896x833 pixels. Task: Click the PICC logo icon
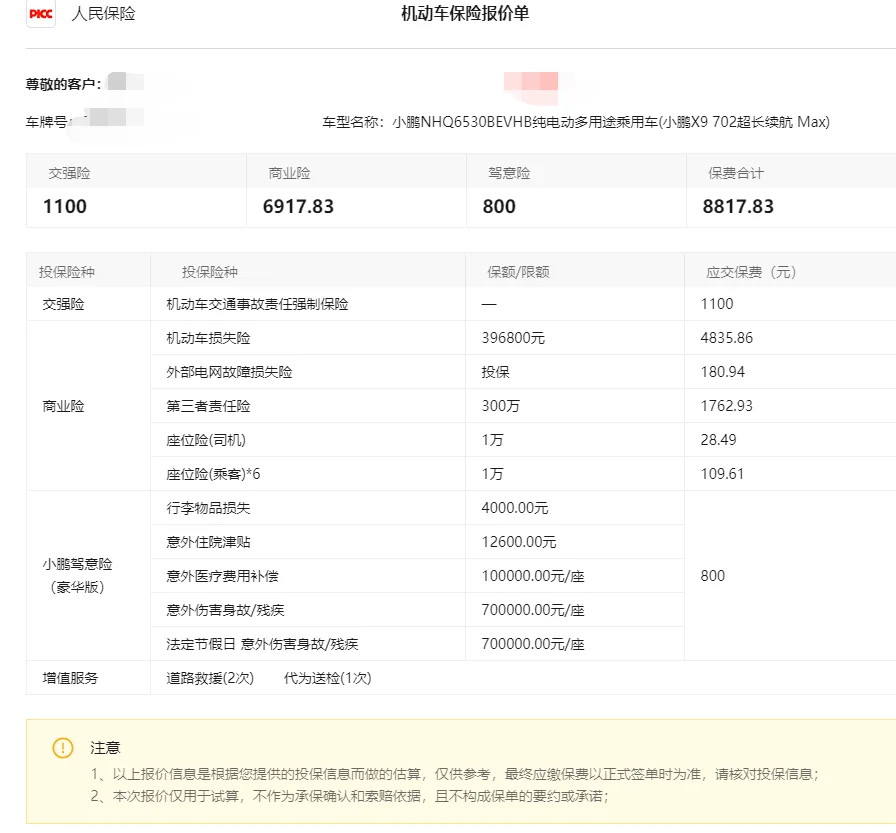[41, 14]
